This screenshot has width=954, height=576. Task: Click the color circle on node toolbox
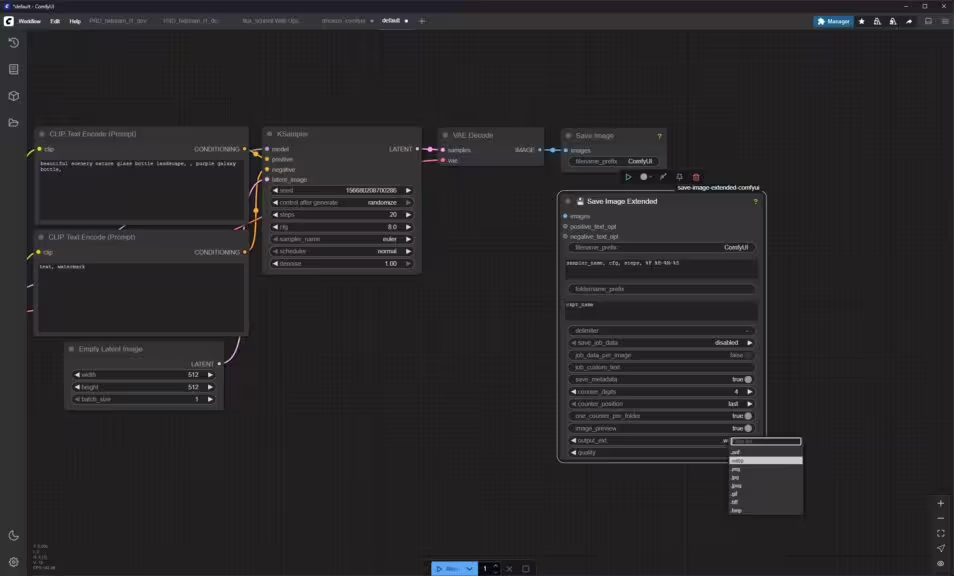(x=644, y=177)
